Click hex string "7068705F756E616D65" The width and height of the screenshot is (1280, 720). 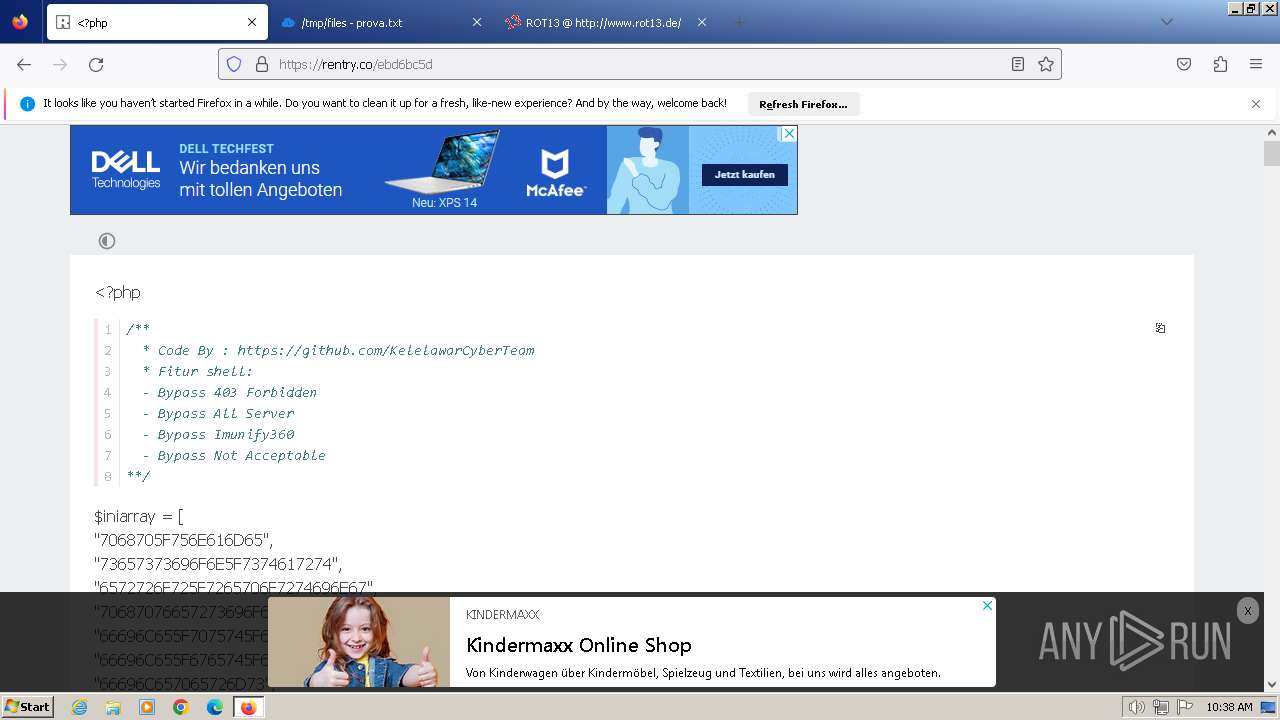pos(183,540)
